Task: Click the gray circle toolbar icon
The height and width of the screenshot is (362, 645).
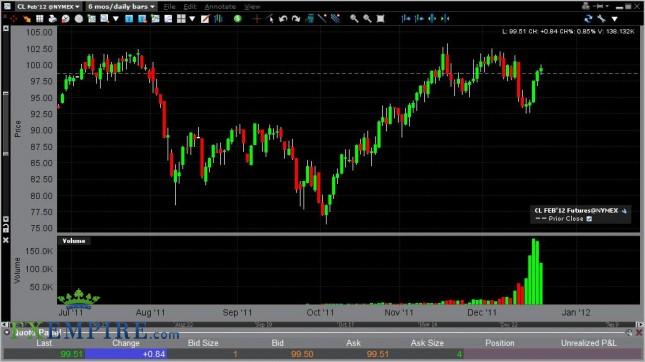Action: pos(79,19)
